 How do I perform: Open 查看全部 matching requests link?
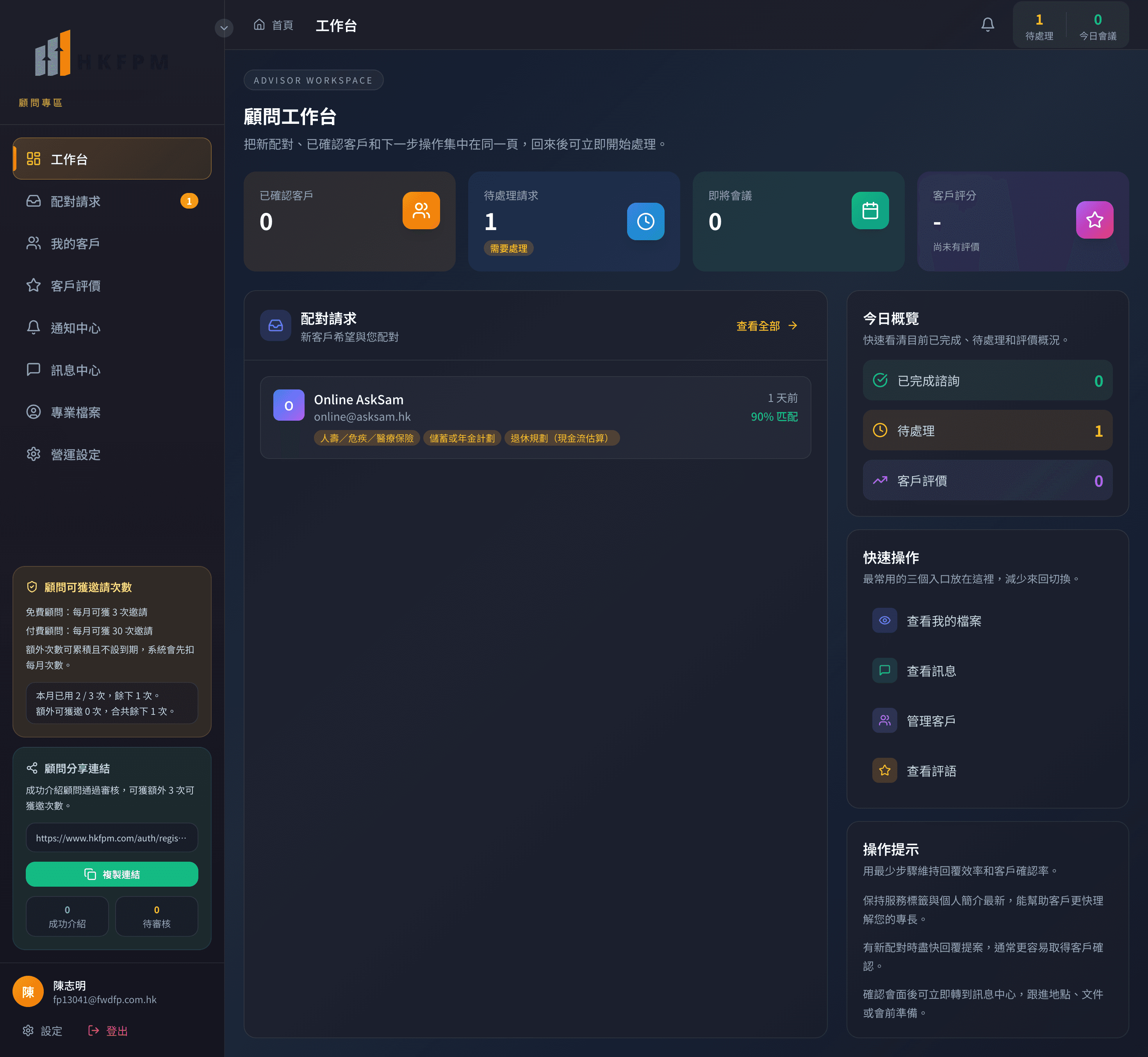(767, 325)
